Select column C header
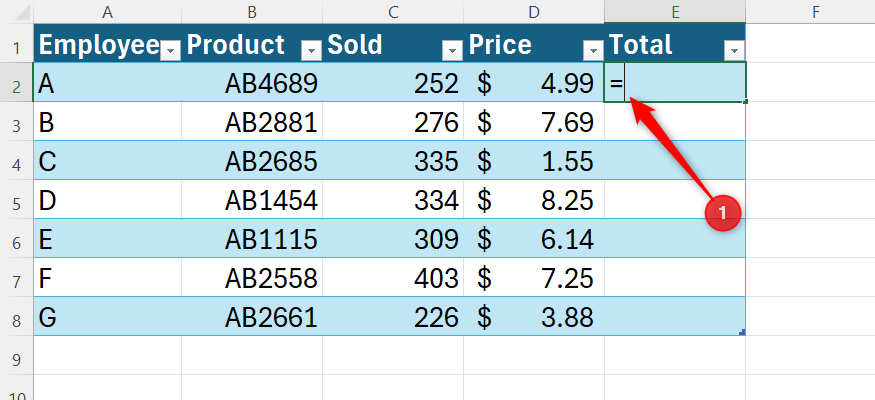 coord(393,12)
